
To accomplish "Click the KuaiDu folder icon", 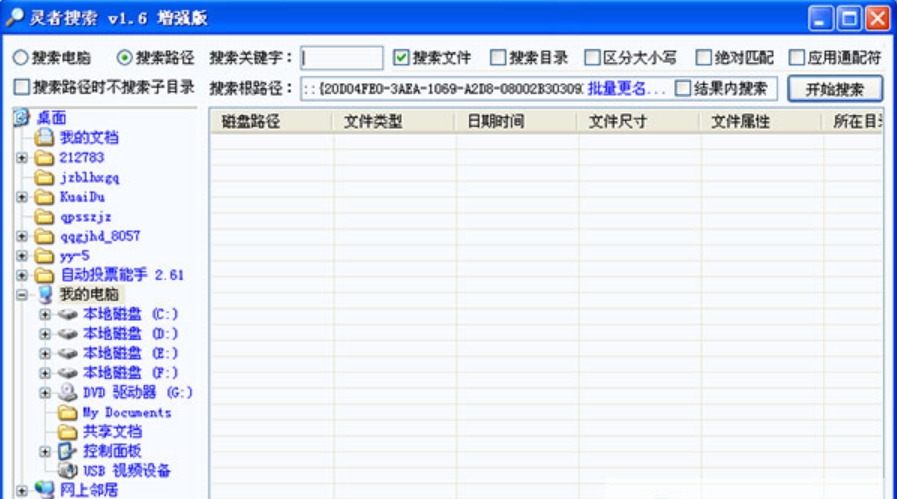I will (x=44, y=197).
